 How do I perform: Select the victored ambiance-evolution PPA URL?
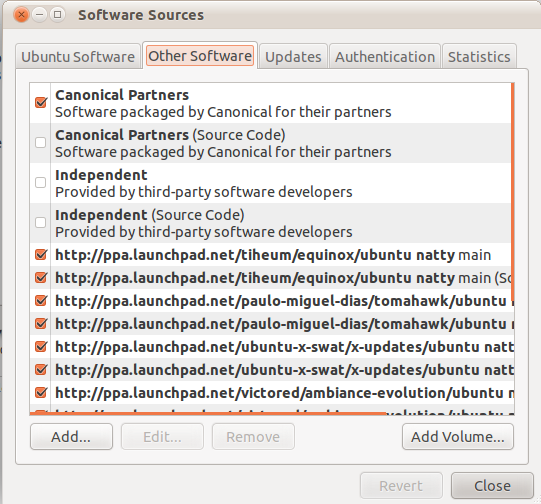(284, 393)
